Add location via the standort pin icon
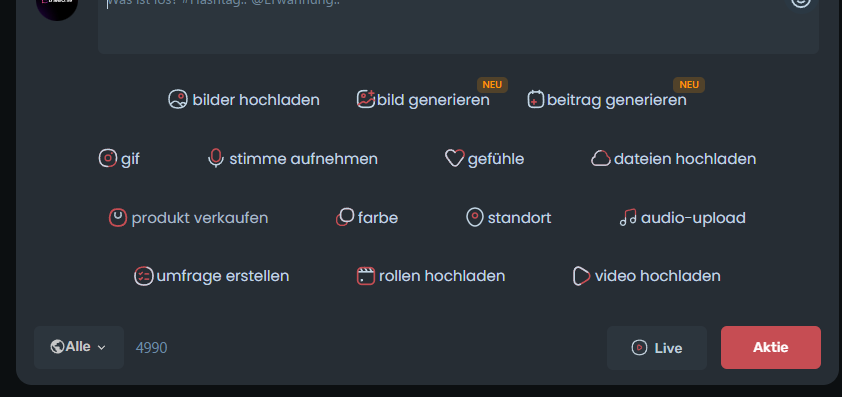Screen dimensions: 842x397 (x=475, y=218)
